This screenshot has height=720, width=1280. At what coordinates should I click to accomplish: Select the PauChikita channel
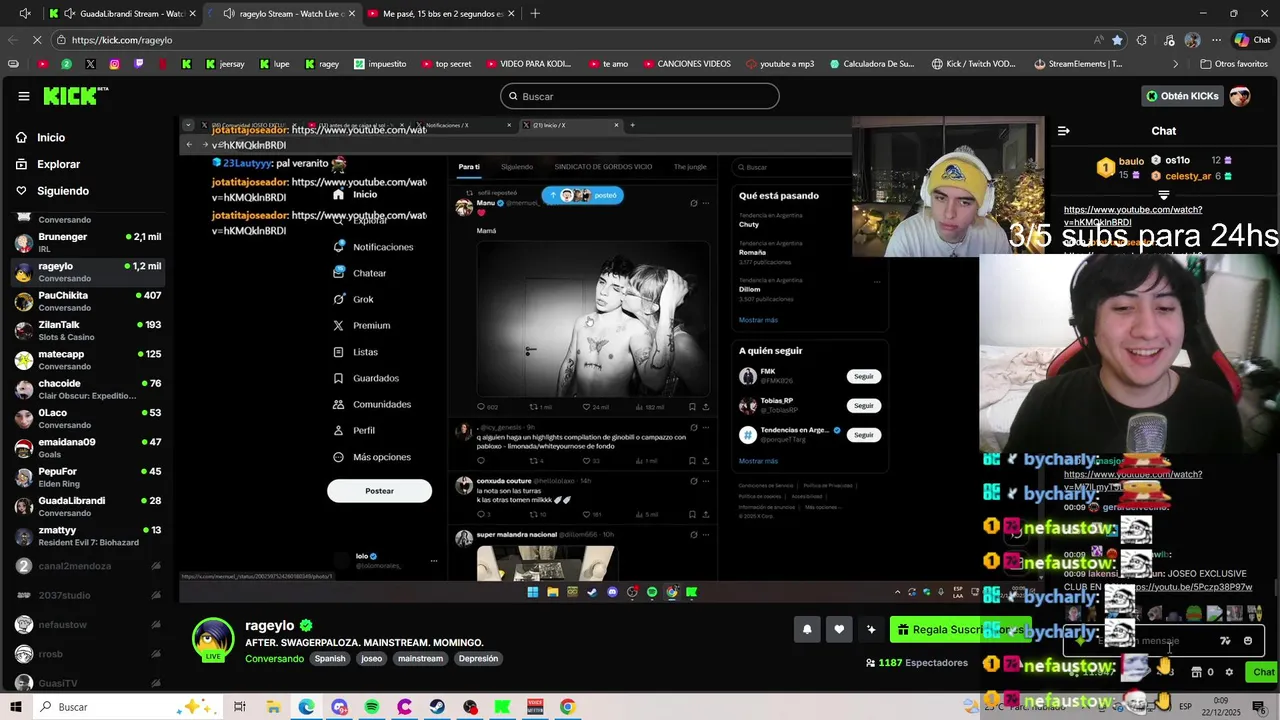click(88, 302)
